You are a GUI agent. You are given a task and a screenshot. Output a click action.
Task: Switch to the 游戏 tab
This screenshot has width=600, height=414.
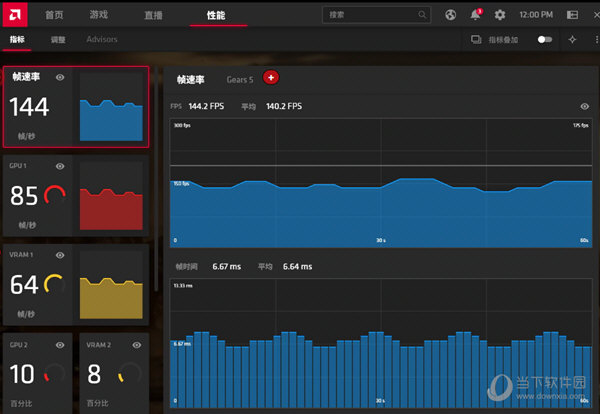99,15
